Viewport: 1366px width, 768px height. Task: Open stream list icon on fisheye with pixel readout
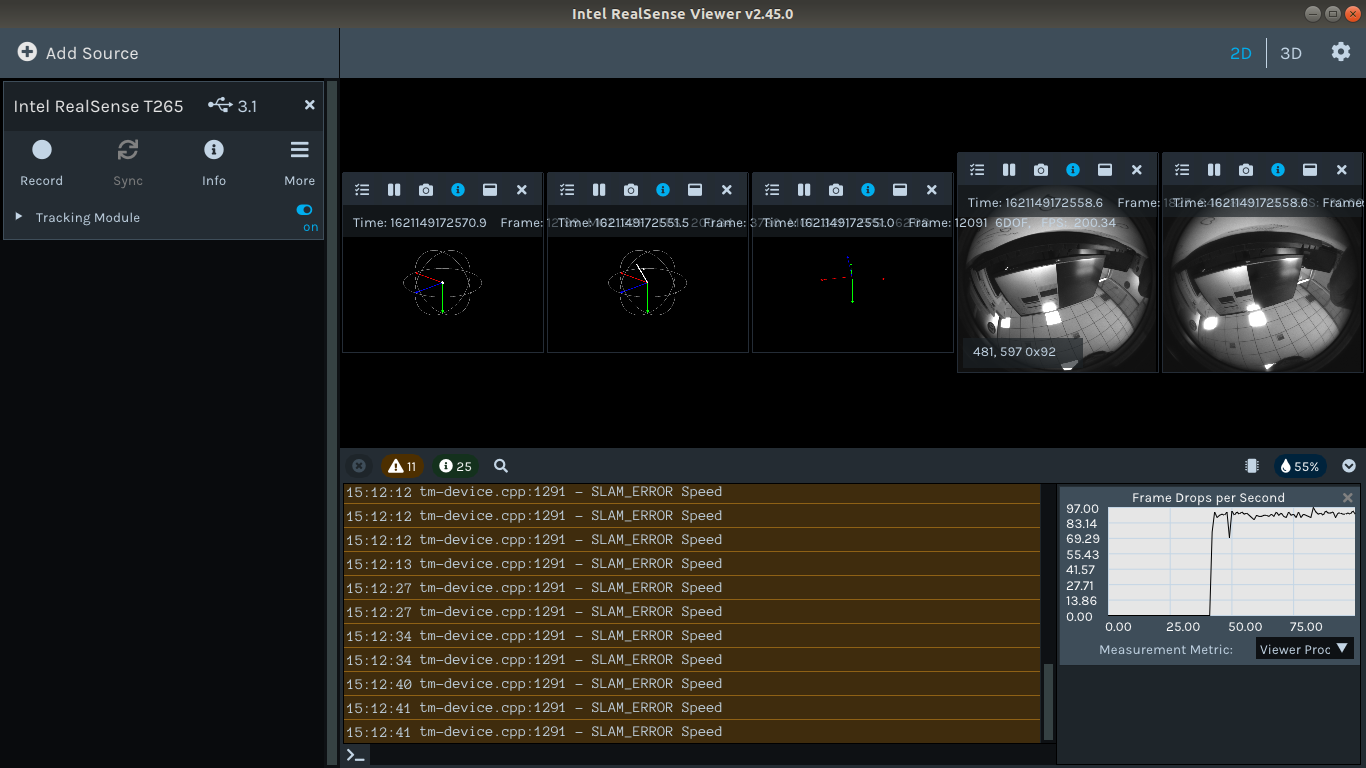(977, 170)
